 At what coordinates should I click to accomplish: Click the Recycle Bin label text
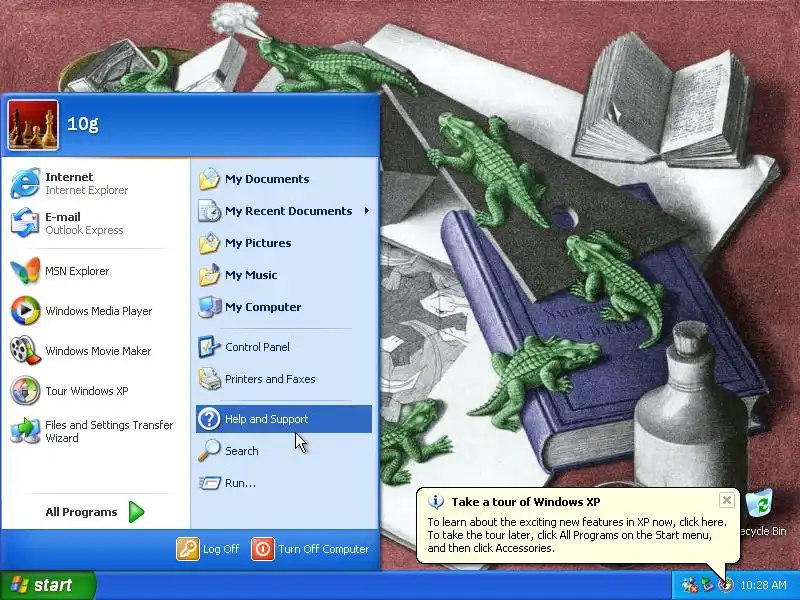coord(763,531)
